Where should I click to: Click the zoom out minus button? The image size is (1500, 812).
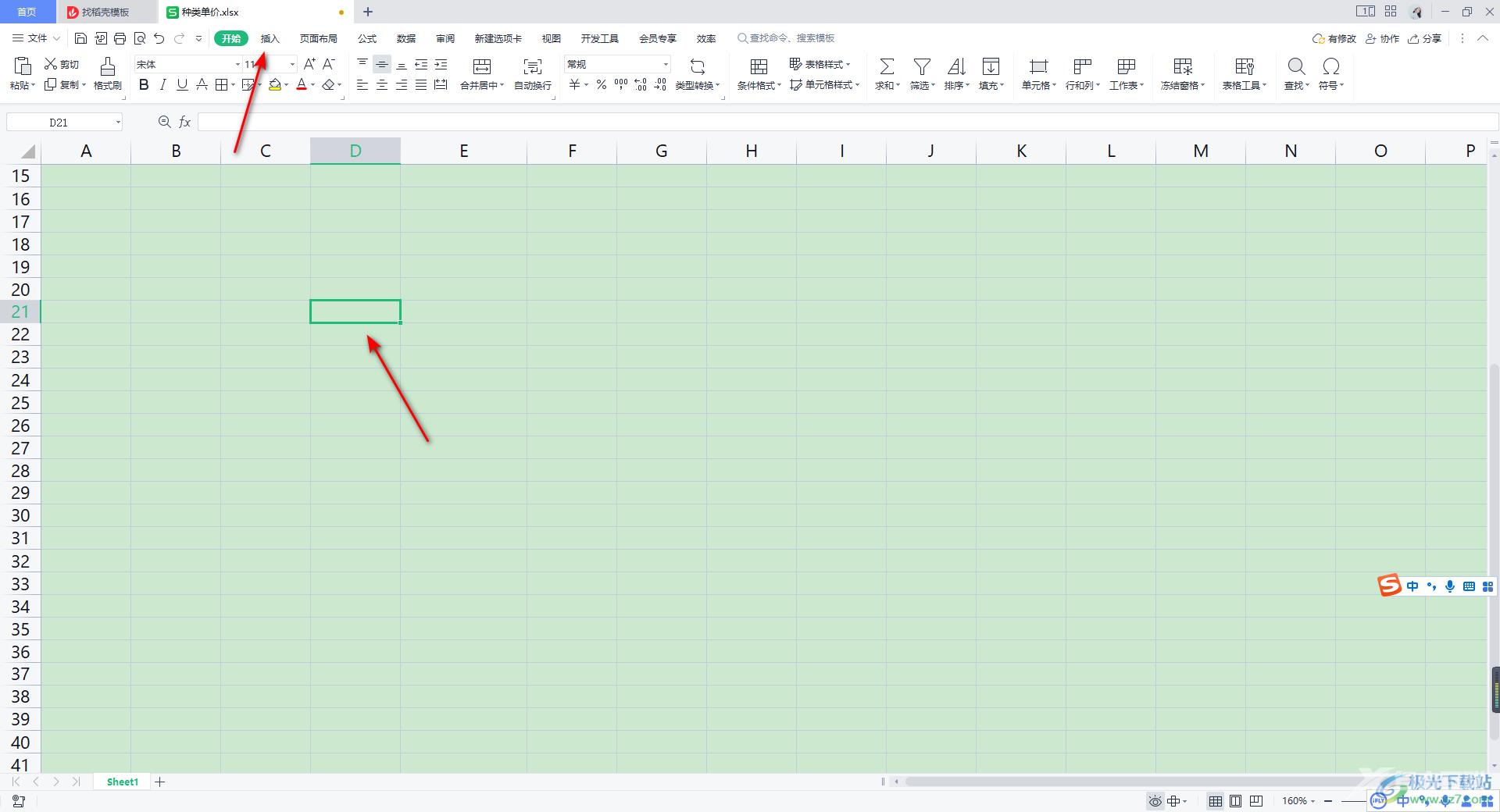point(1328,801)
